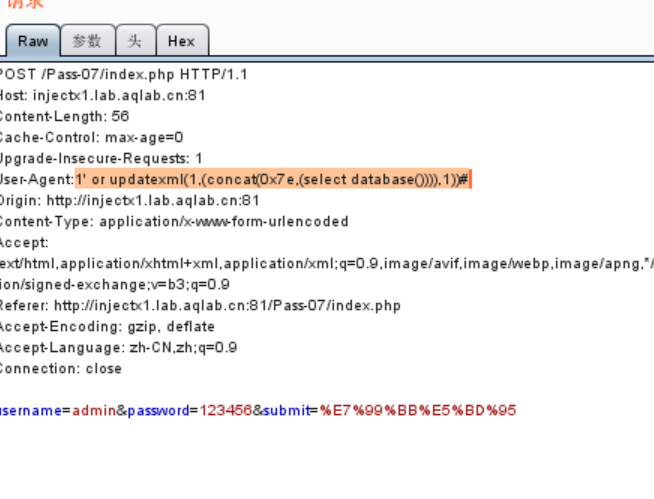Click the POST /Pass-07/index.php request line

[x=123, y=75]
